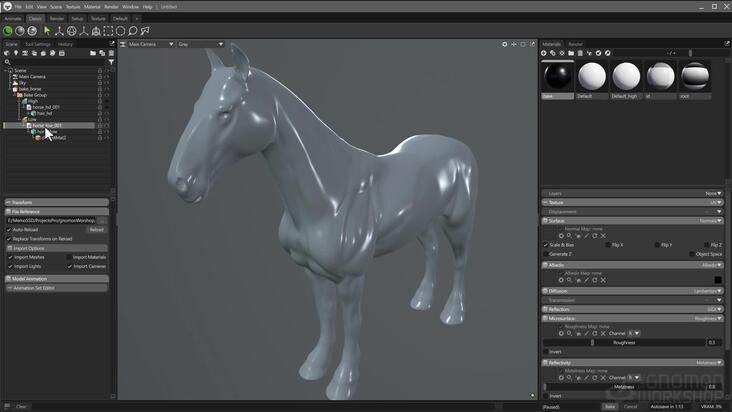
Task: Enable Flip X checkbox
Action: (x=608, y=244)
